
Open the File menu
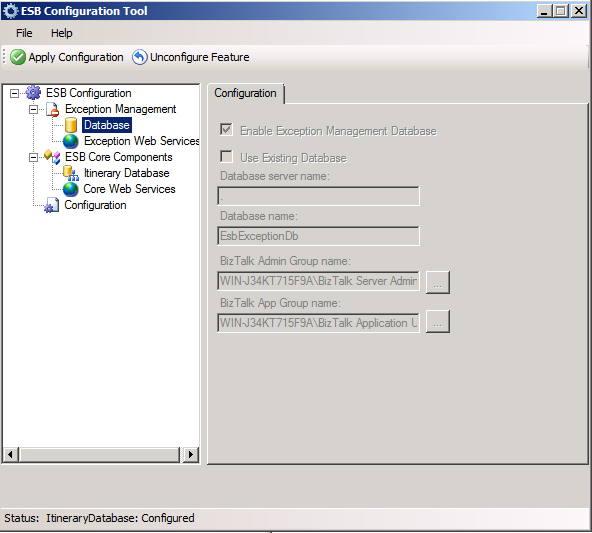[24, 33]
